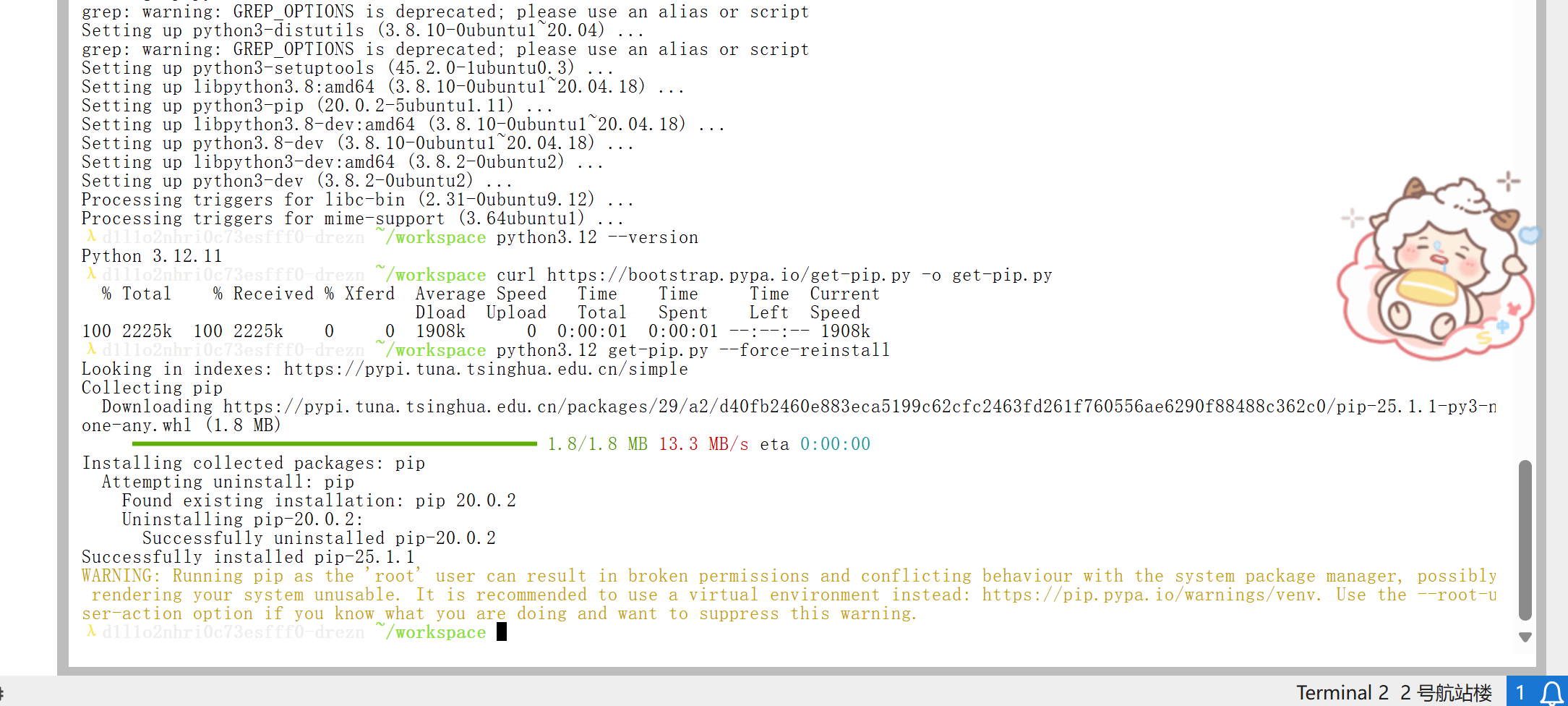Click "Setting up python3-pip" line

pos(317,106)
